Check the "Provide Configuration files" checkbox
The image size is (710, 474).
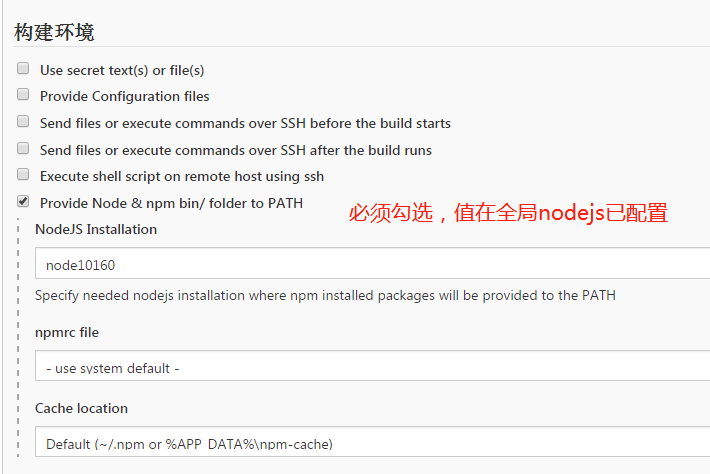(23, 96)
